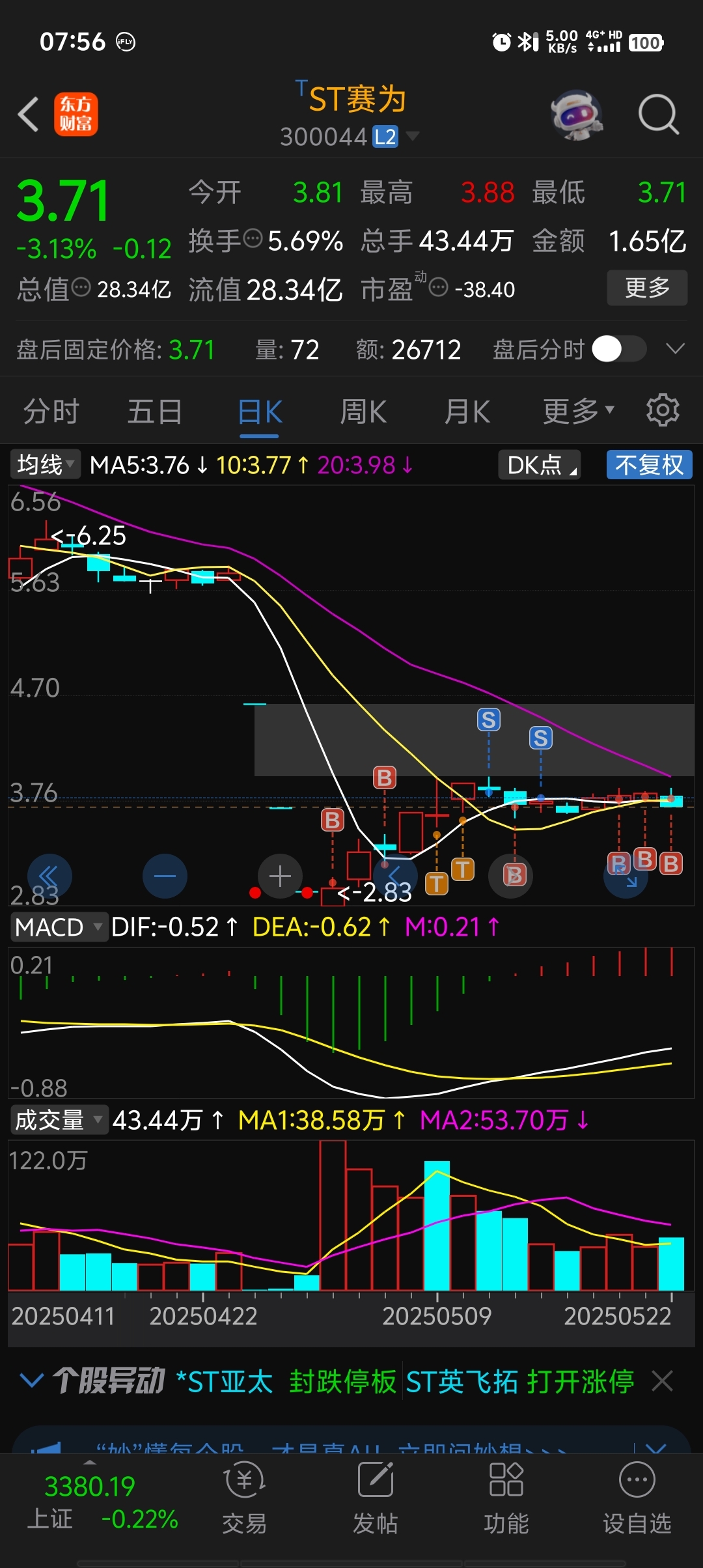Open 交易 trading button

(x=245, y=1498)
